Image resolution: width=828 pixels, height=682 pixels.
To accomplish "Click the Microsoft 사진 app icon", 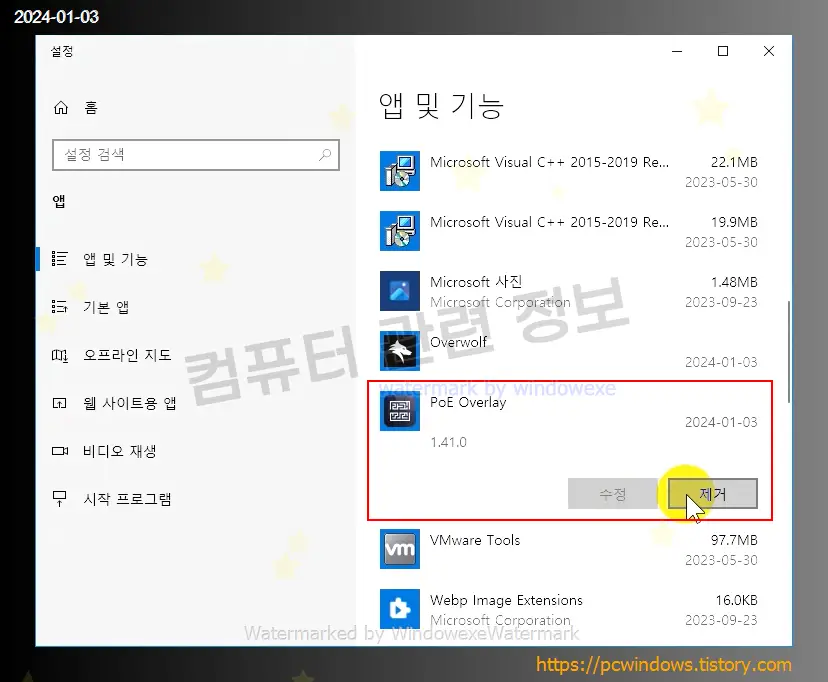I will 400,291.
